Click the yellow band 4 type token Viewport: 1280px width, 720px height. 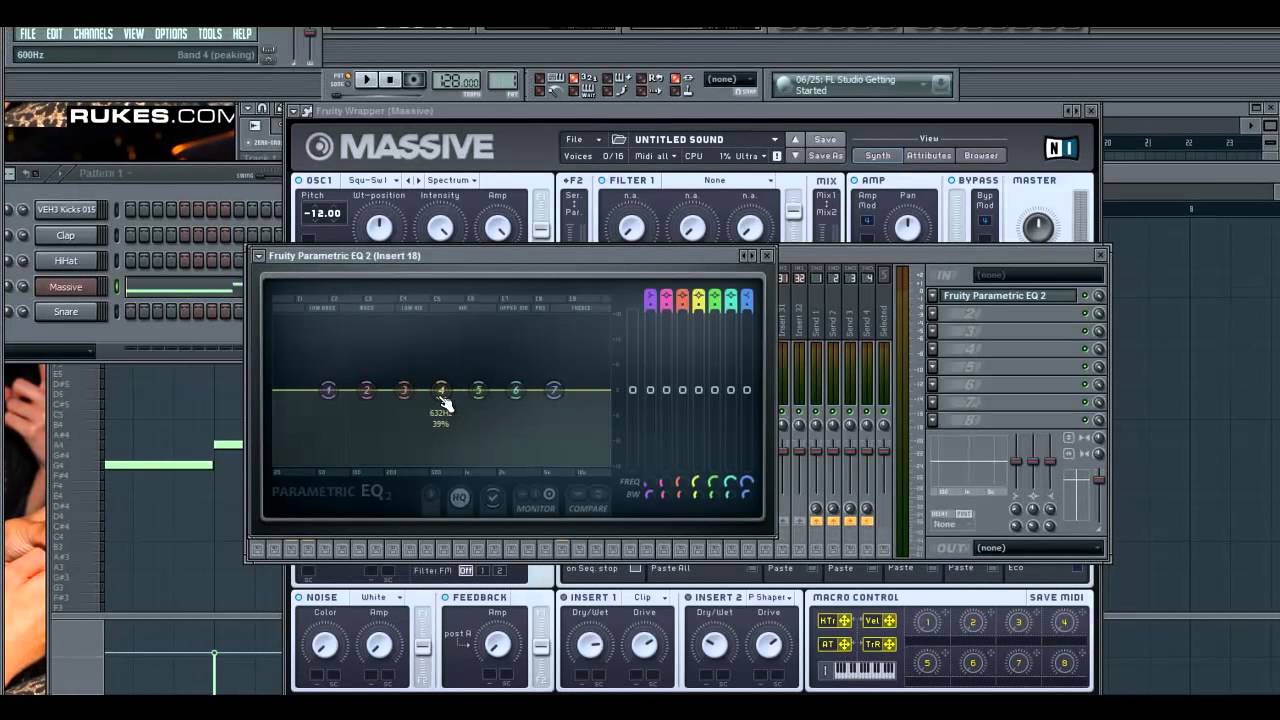coord(698,299)
